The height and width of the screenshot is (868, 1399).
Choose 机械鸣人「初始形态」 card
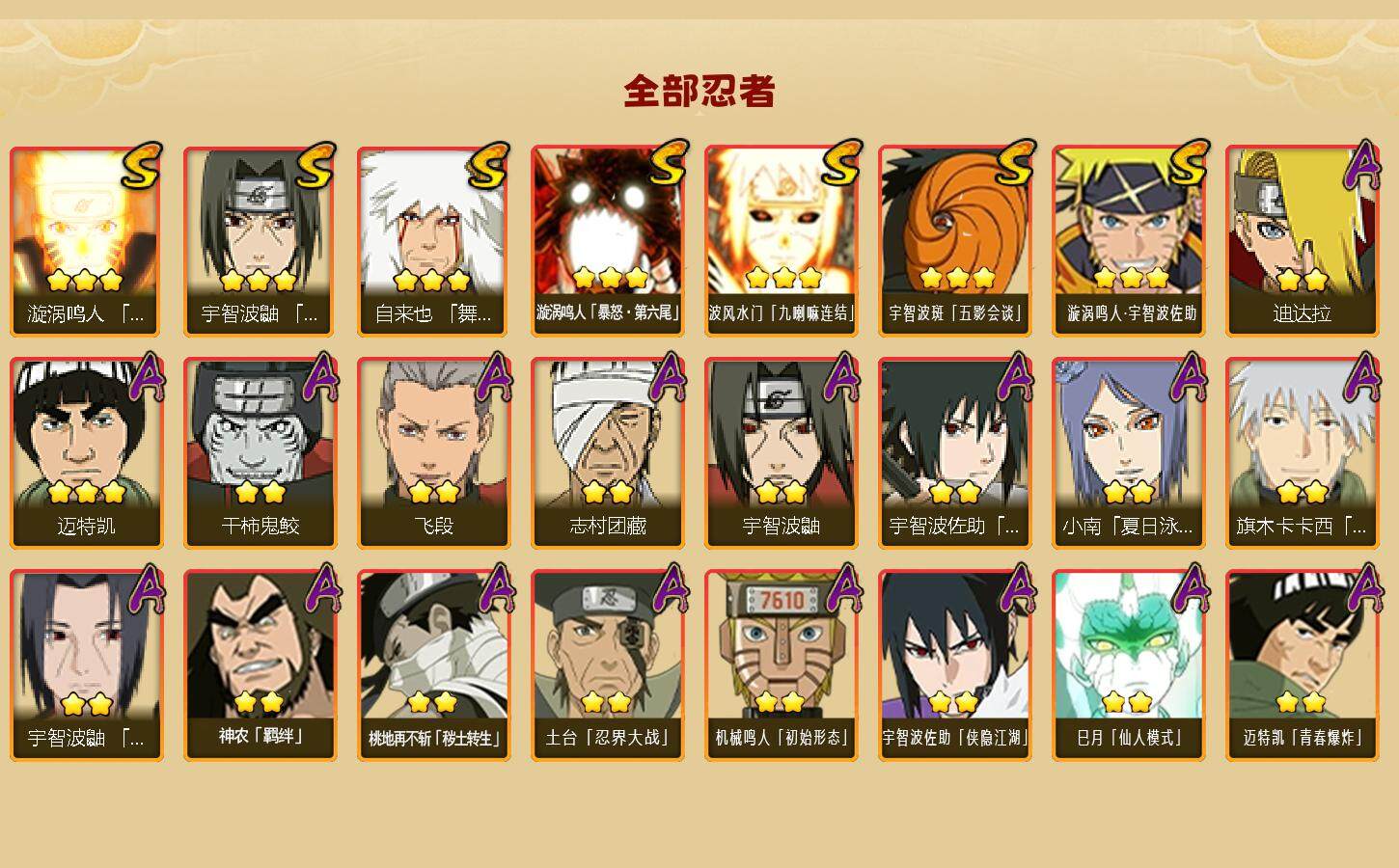(781, 665)
